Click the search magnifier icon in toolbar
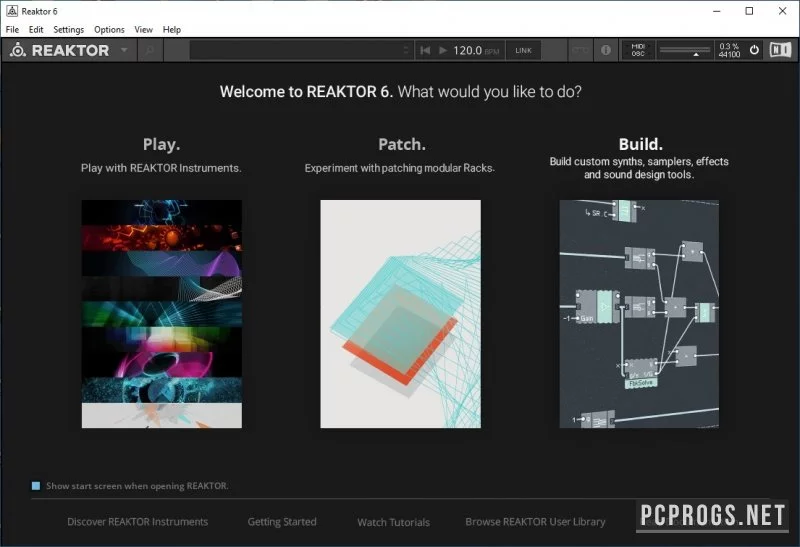Viewport: 800px width, 547px height. point(150,51)
